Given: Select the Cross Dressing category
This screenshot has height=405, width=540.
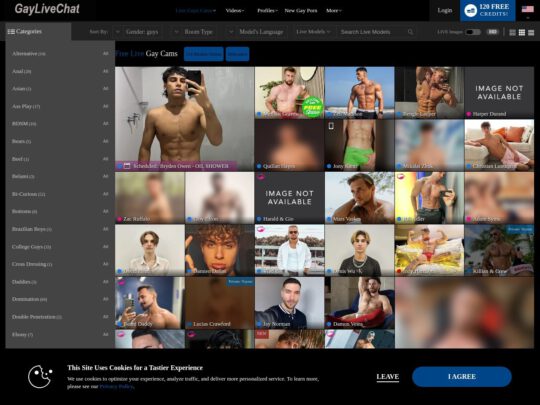Looking at the screenshot, I should [x=32, y=264].
